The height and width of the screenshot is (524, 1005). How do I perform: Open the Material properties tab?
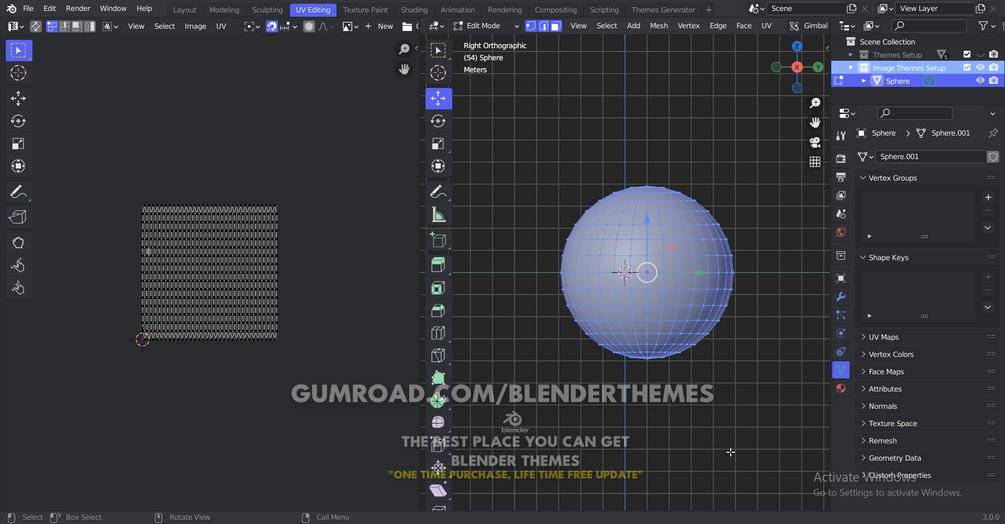[x=841, y=388]
